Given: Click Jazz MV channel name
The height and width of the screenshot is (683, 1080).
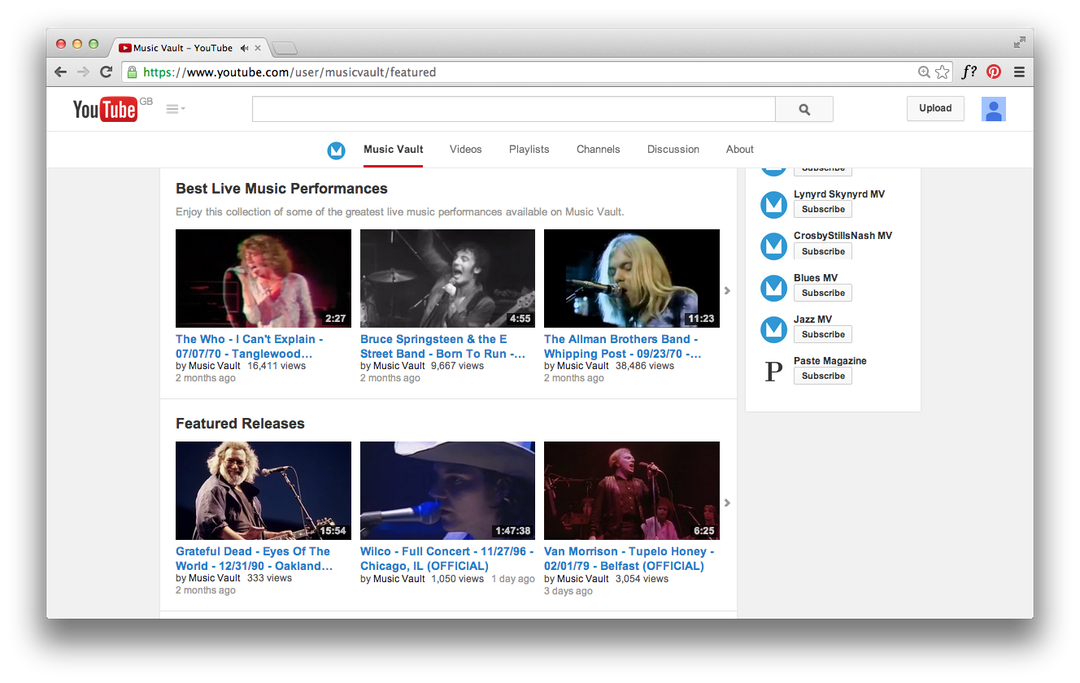Looking at the screenshot, I should click(x=813, y=319).
